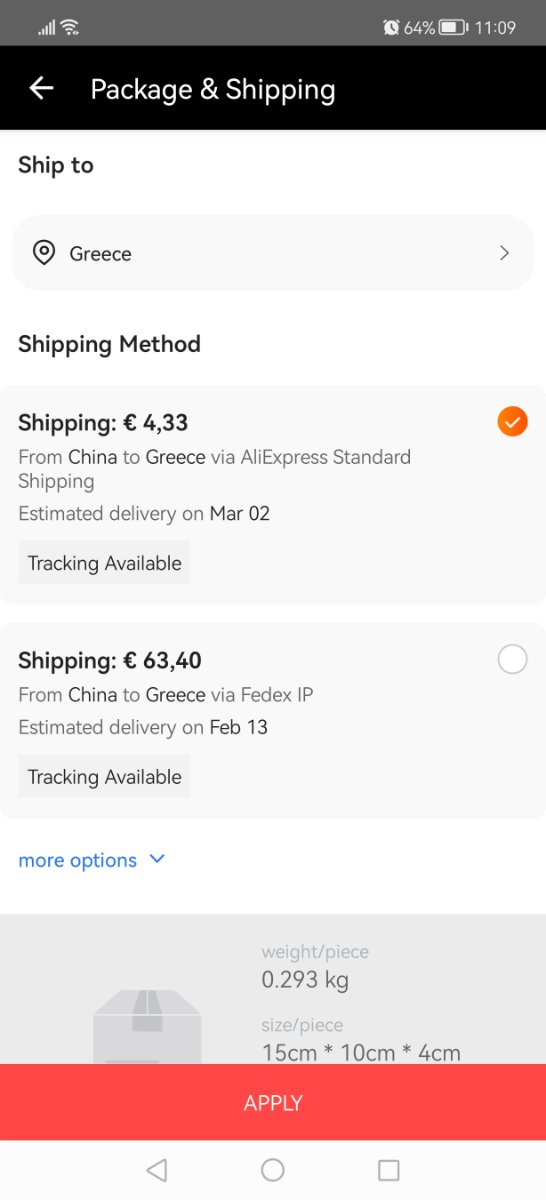The height and width of the screenshot is (1200, 546).
Task: Tap the battery icon in status bar
Action: pos(453,27)
